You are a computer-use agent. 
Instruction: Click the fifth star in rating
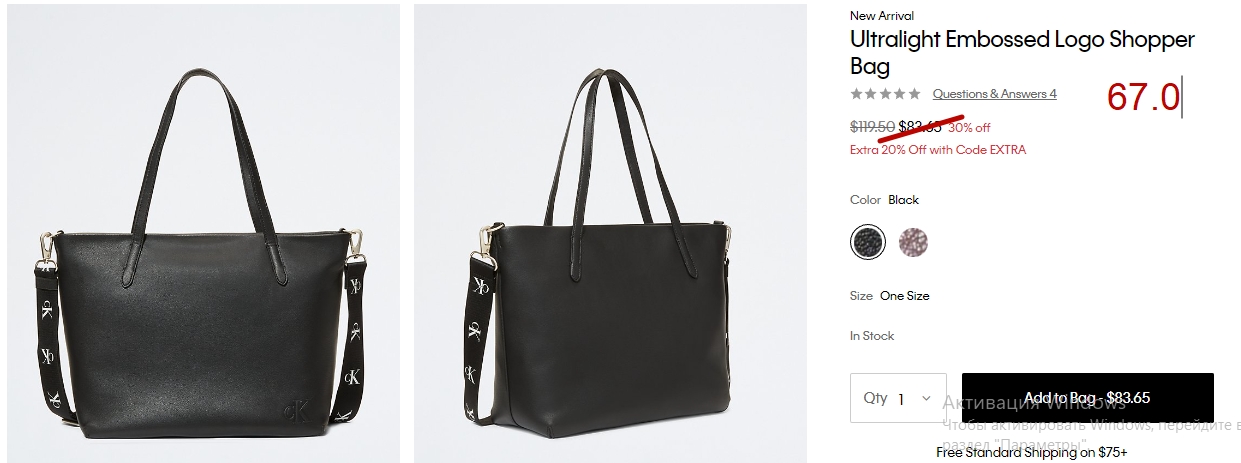tap(914, 94)
